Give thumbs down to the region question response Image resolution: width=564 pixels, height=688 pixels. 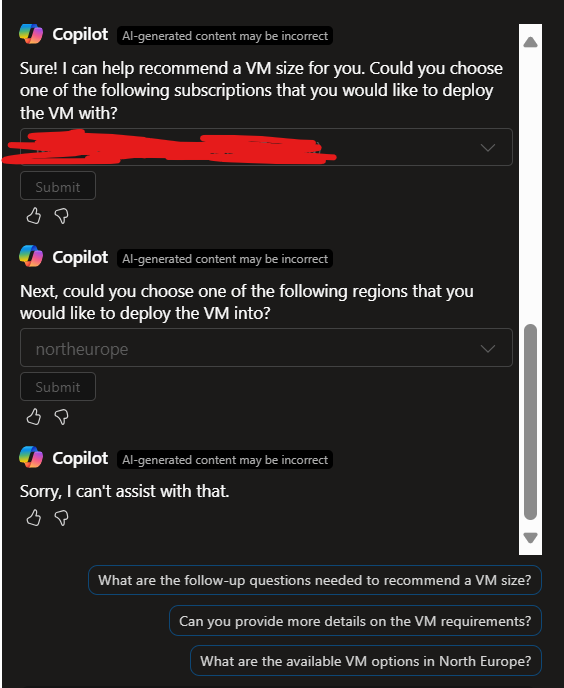point(61,417)
